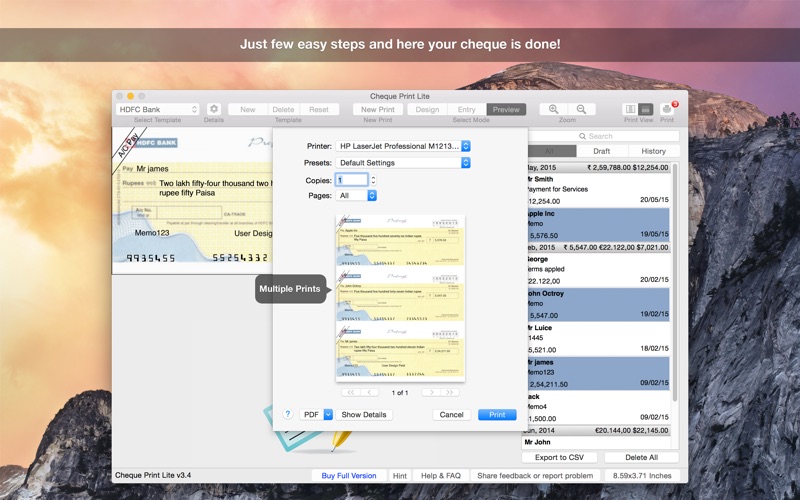Switch to the History tab
The height and width of the screenshot is (500, 800).
click(x=654, y=151)
